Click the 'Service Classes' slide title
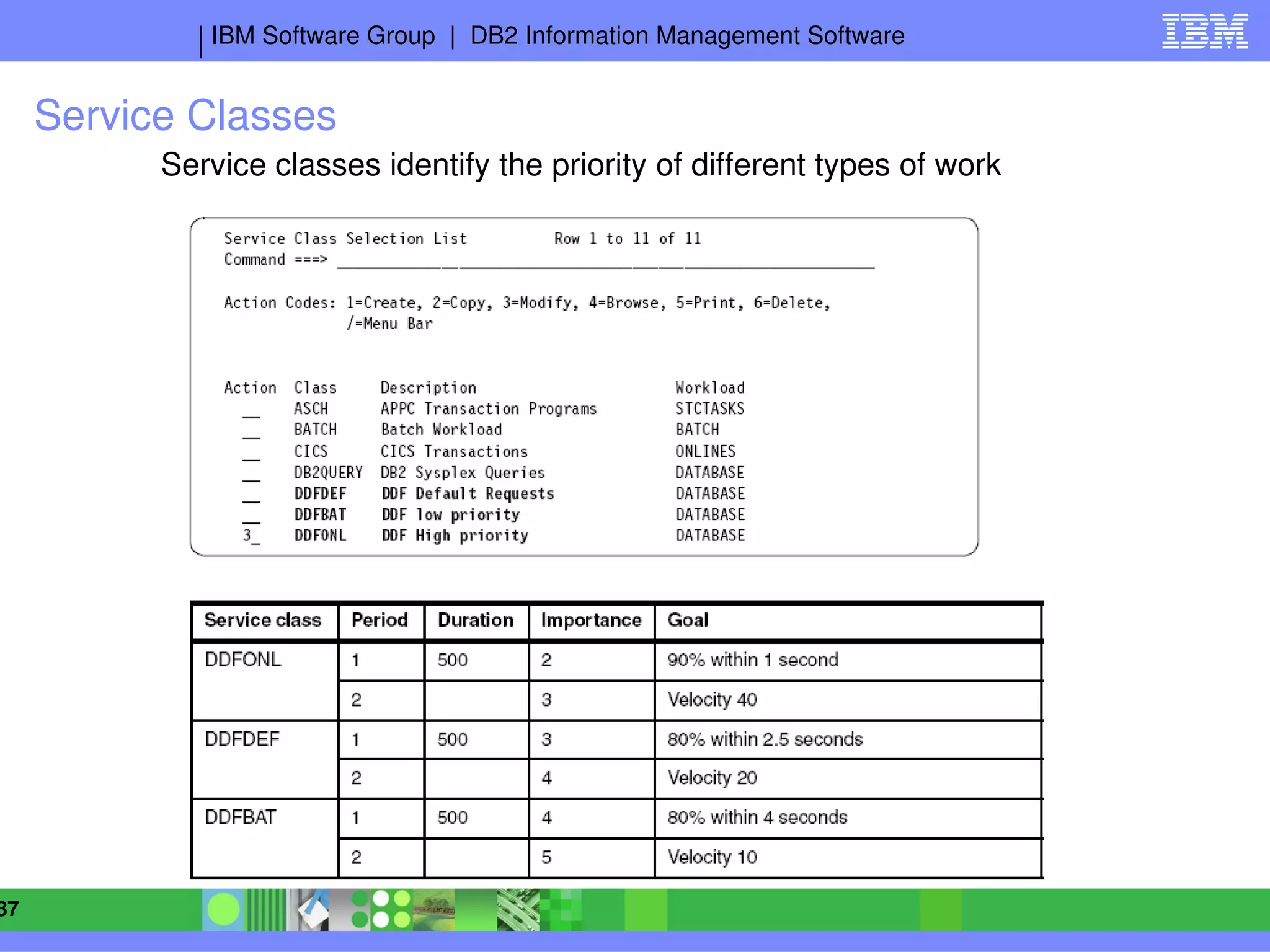 [185, 116]
